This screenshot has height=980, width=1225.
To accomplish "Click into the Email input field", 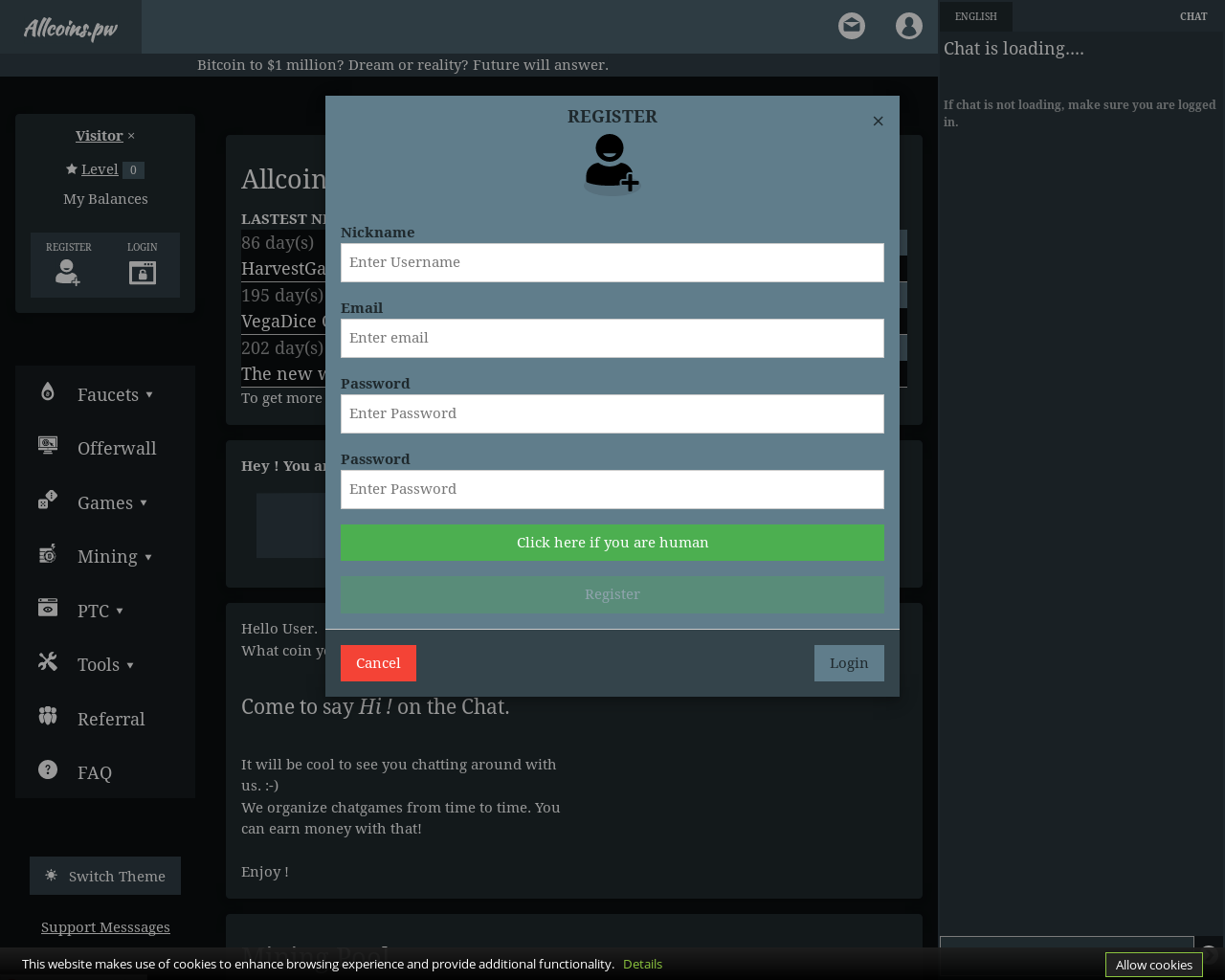I will [x=612, y=338].
